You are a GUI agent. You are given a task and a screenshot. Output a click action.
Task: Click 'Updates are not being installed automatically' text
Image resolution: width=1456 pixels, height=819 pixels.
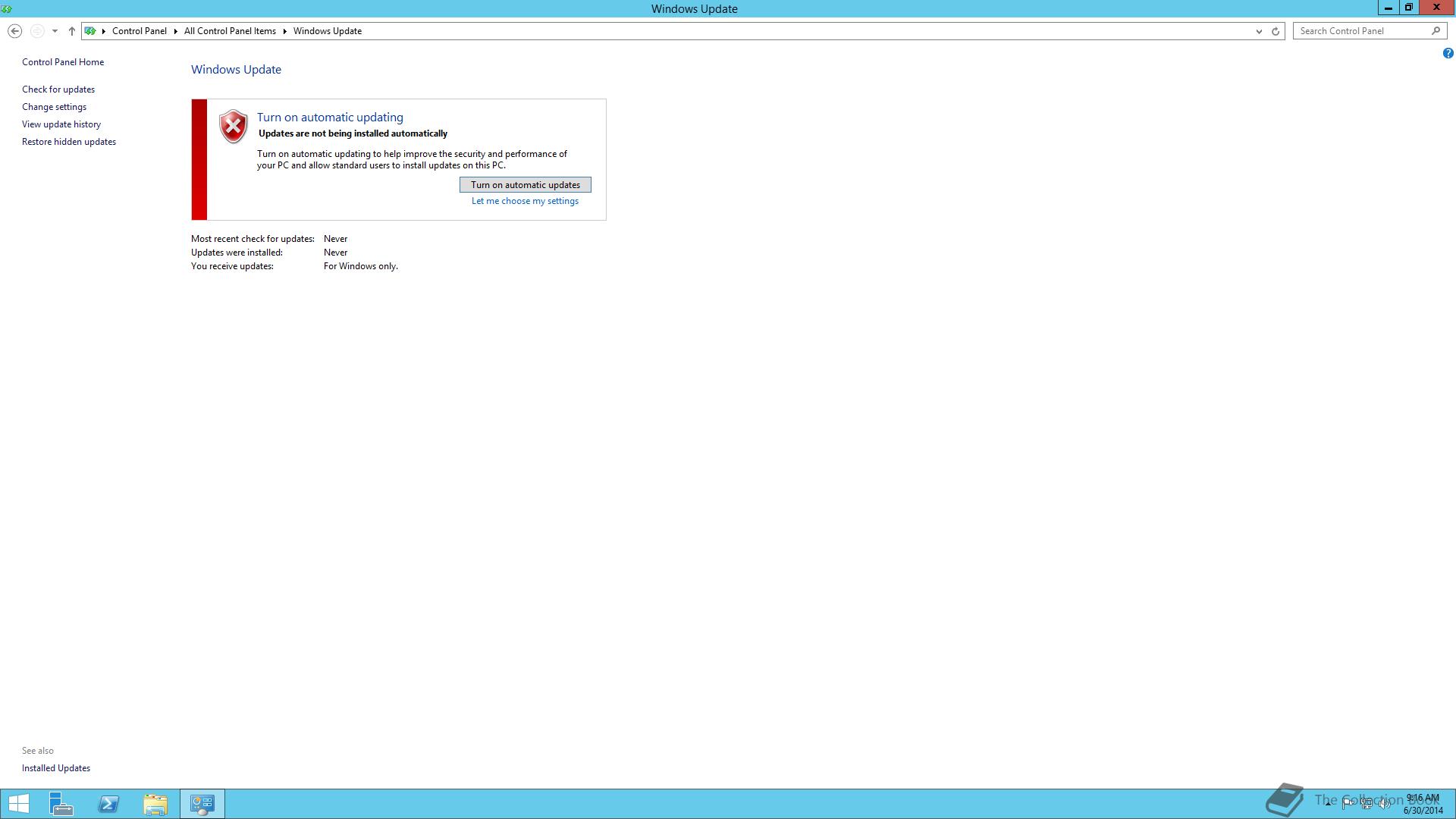click(353, 133)
